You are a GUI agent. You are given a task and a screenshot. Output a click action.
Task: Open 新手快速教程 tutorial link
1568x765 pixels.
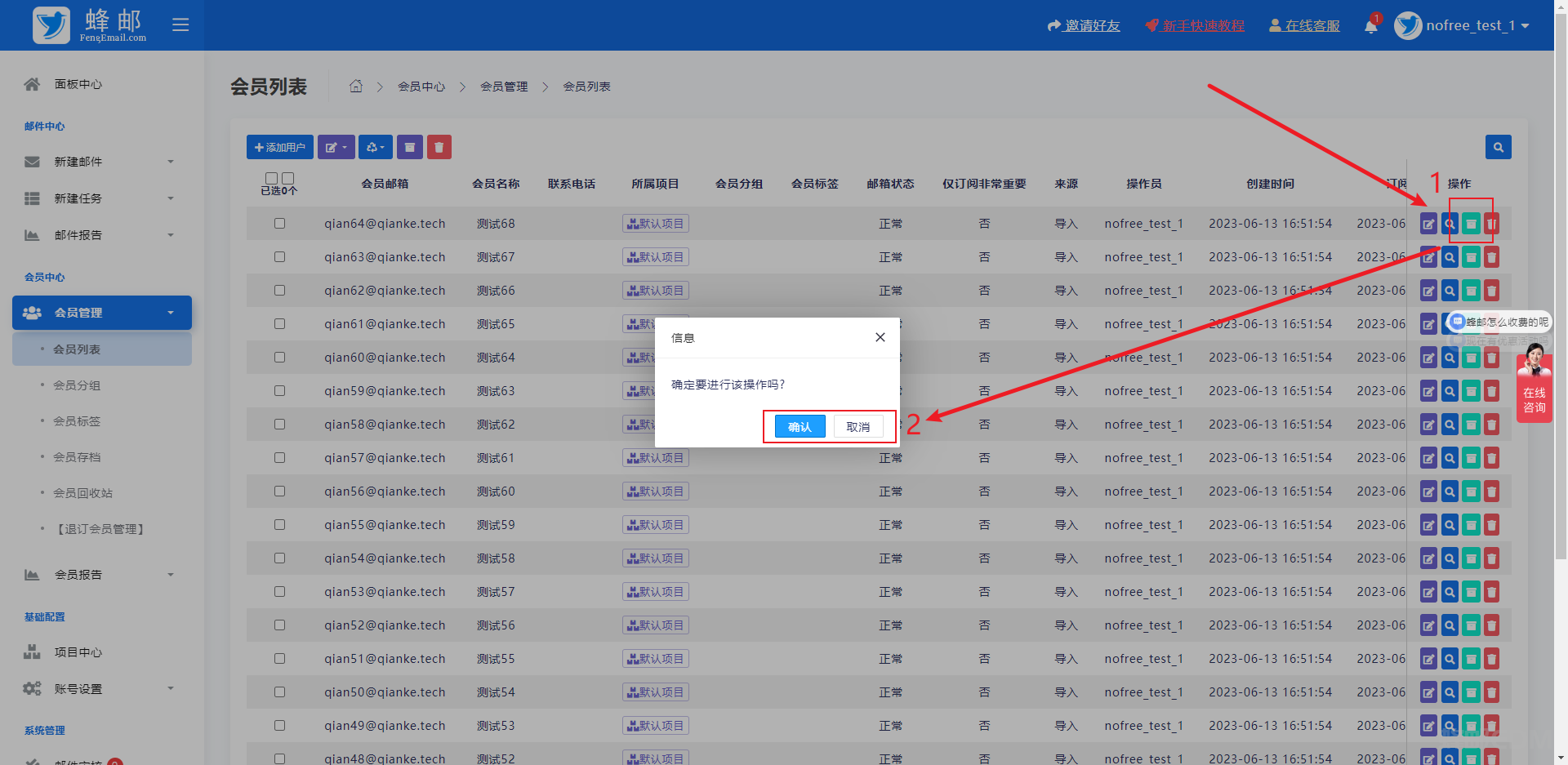tap(1195, 25)
